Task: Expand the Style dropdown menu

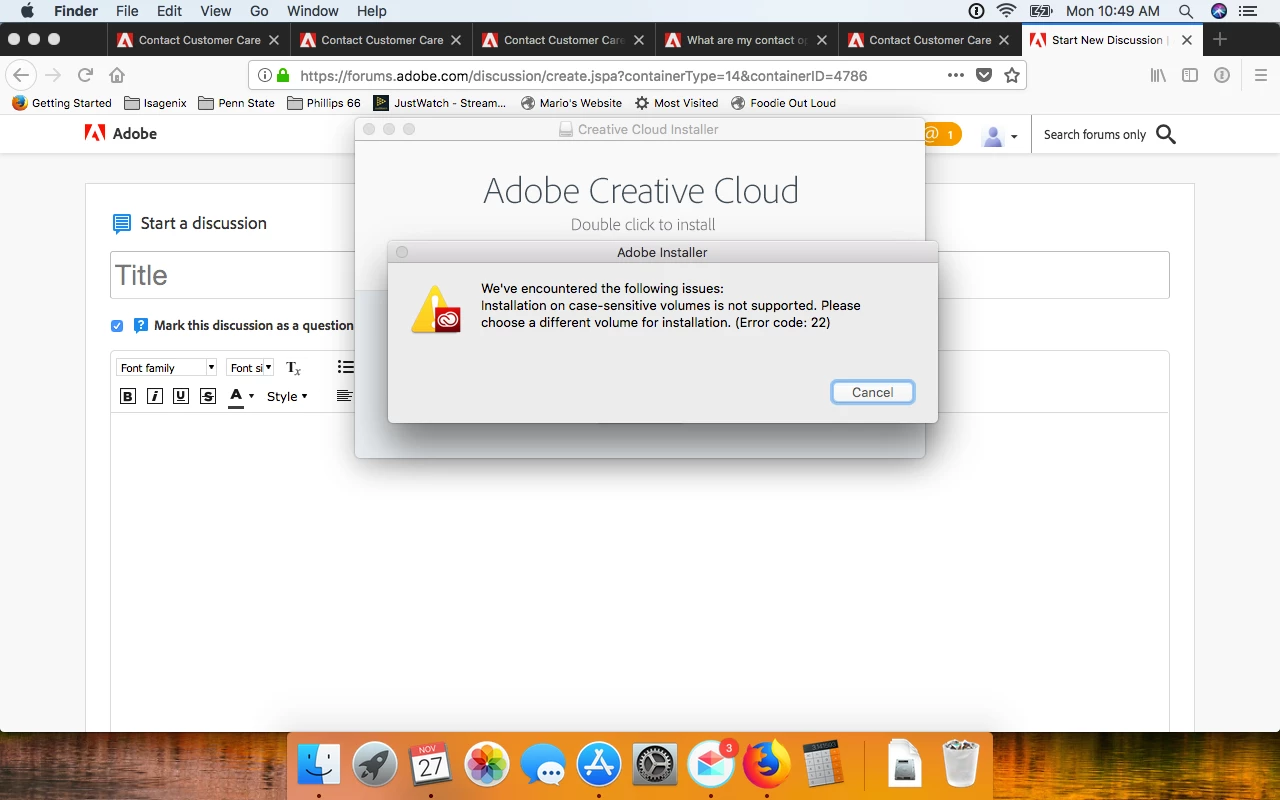Action: 287,396
